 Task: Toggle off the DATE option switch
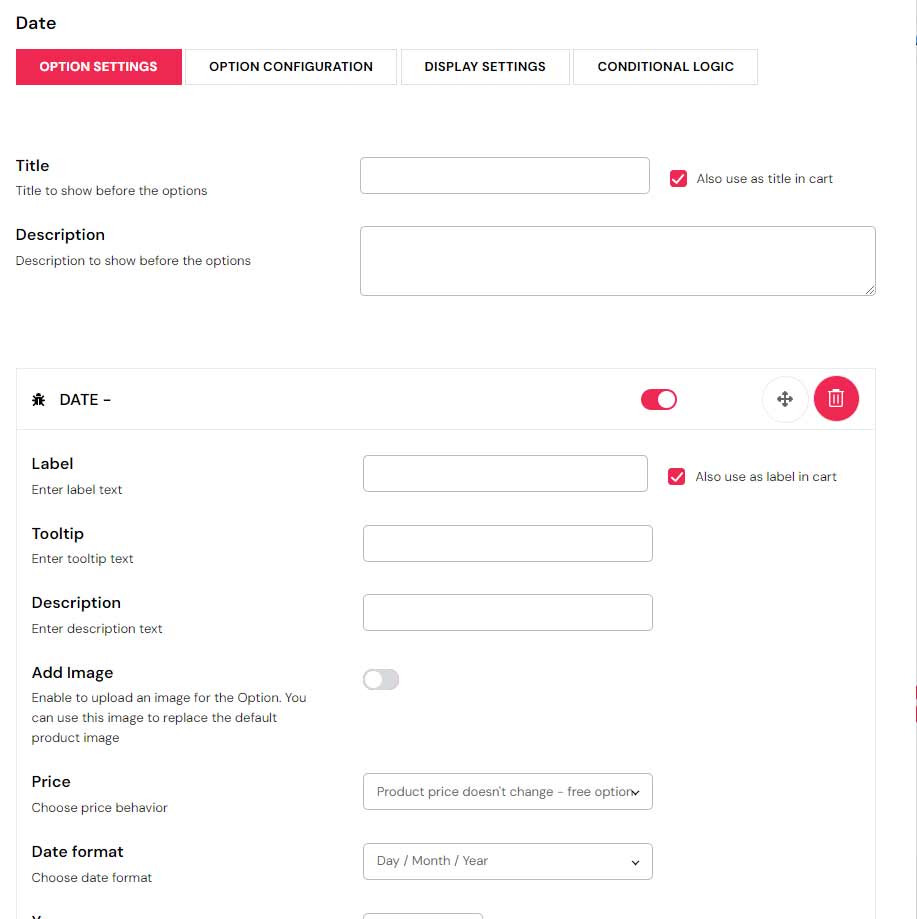(659, 400)
